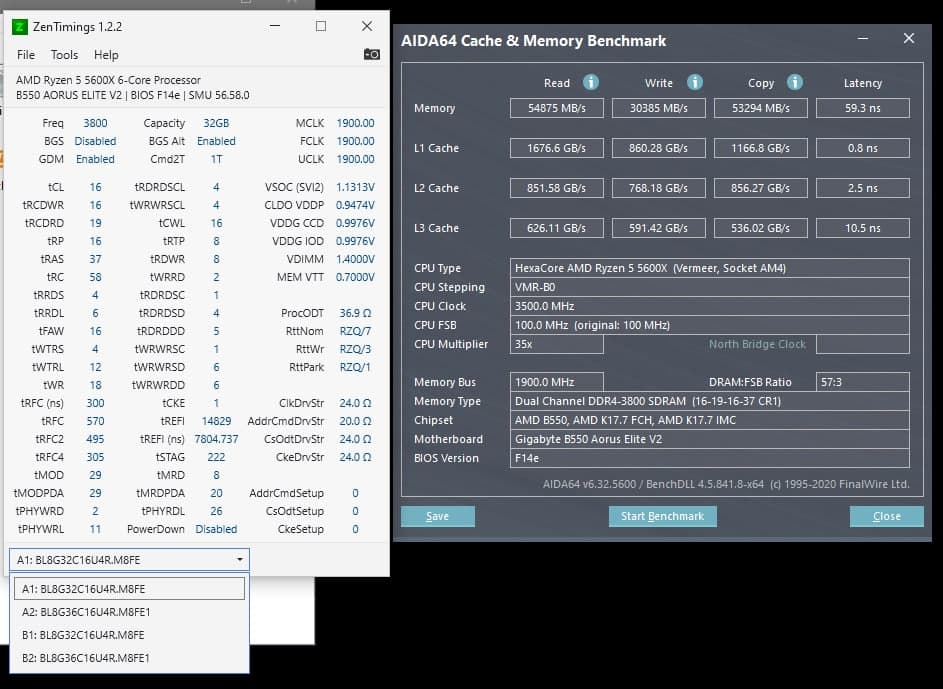Screen dimensions: 943x689
Task: Click the tRFC value 570
Action: point(95,421)
